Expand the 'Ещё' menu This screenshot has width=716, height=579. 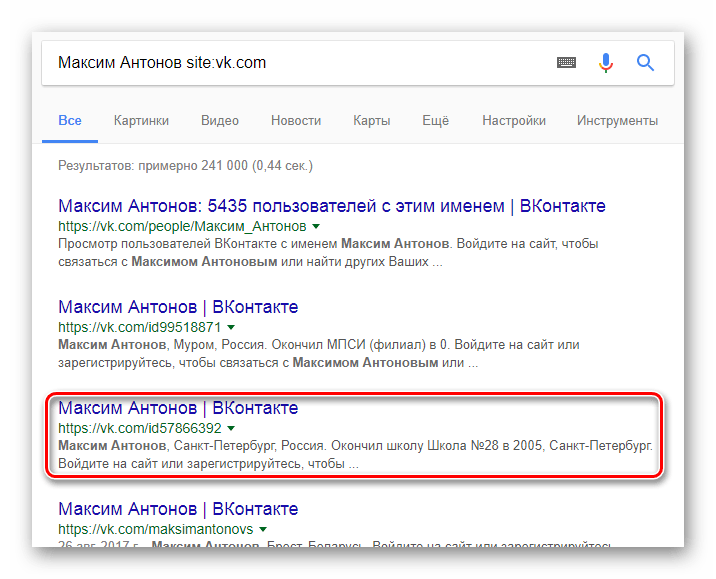[435, 121]
